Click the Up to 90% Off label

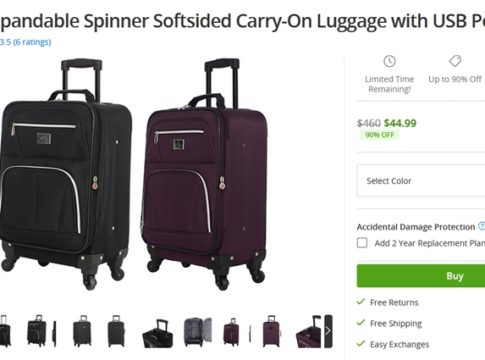455,79
